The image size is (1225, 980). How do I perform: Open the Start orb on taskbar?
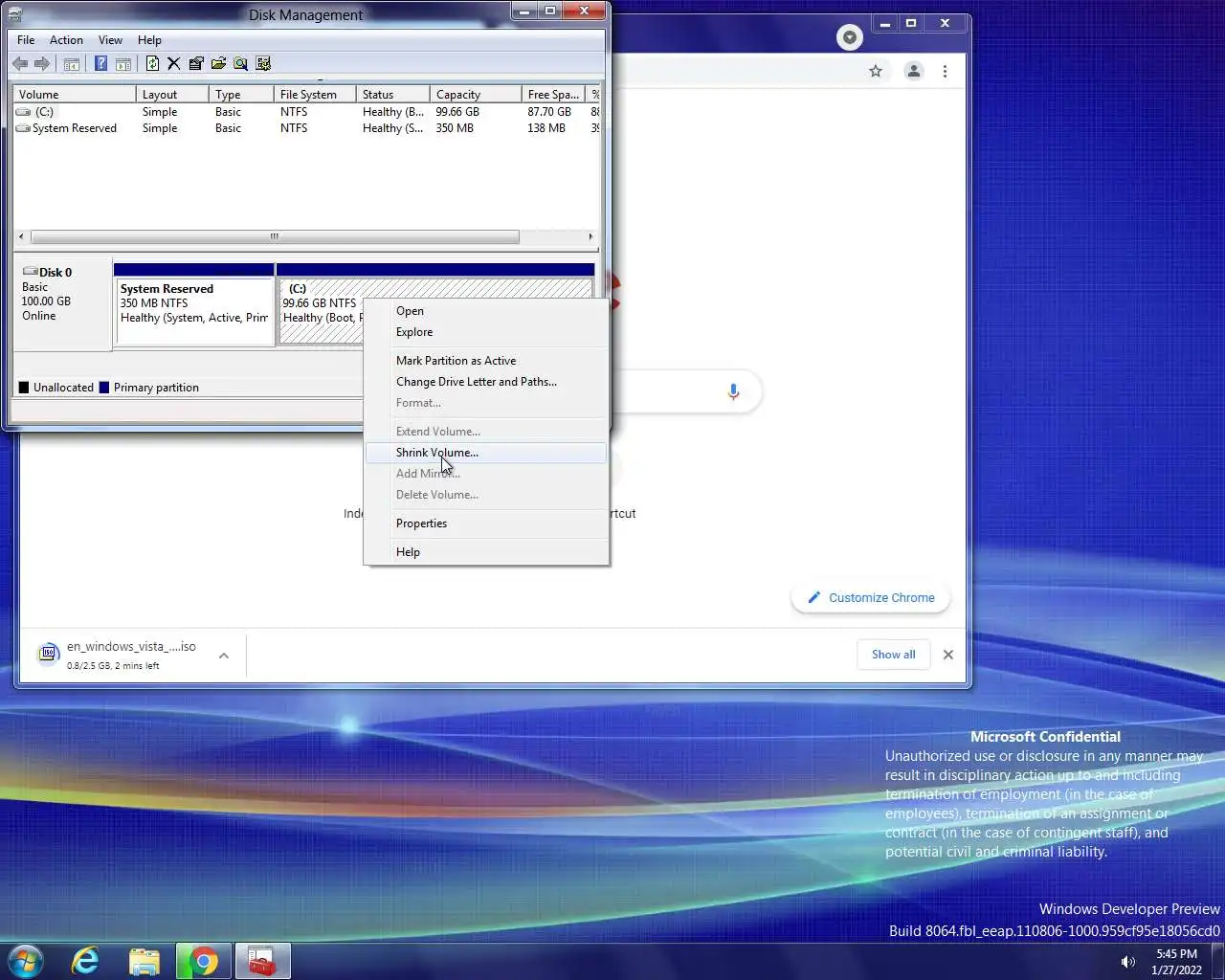coord(26,961)
